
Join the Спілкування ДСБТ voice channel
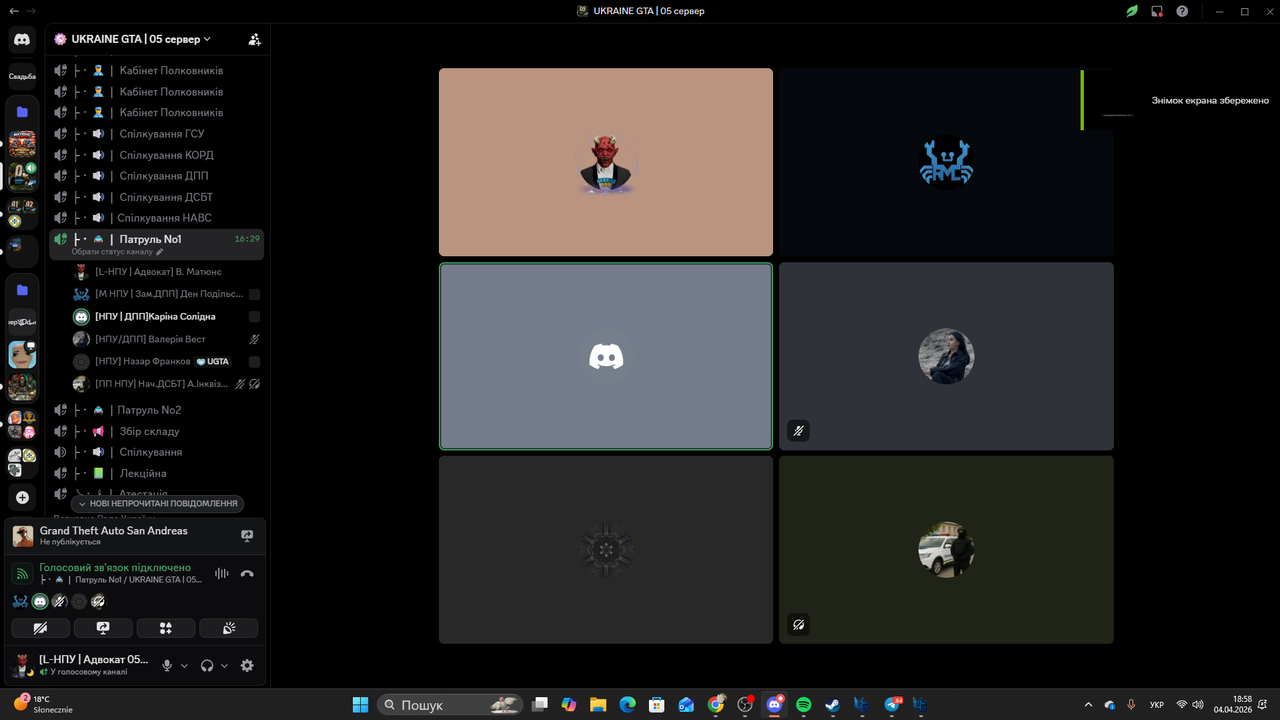(157, 197)
